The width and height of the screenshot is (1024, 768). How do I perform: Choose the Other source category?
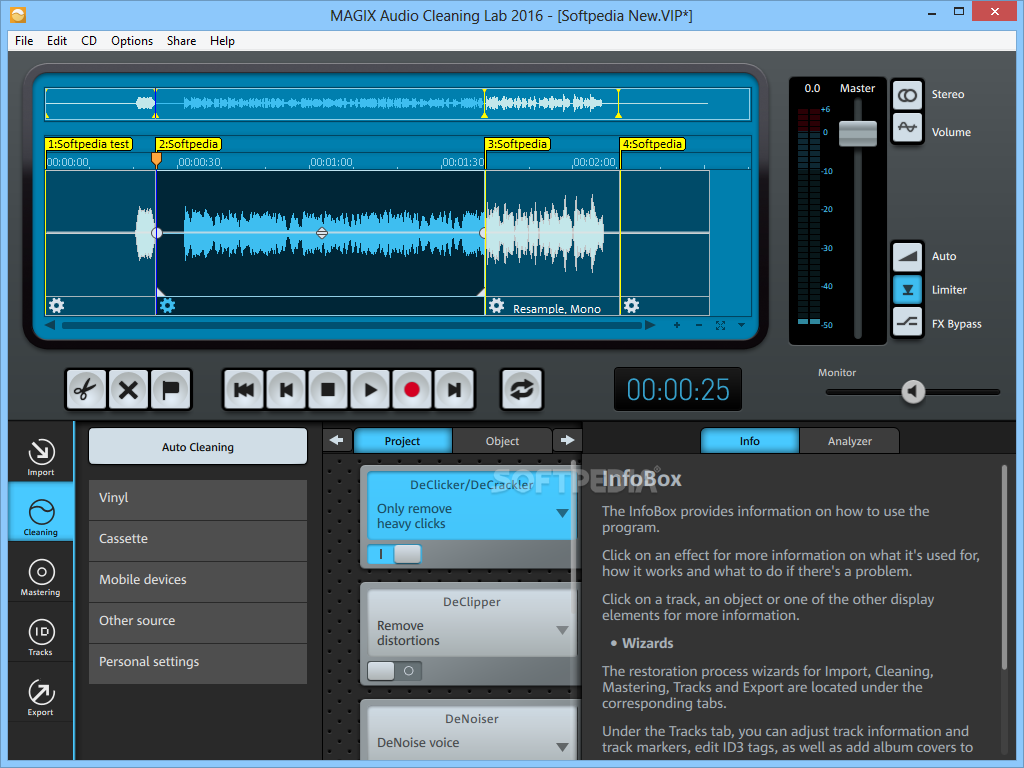(x=198, y=623)
